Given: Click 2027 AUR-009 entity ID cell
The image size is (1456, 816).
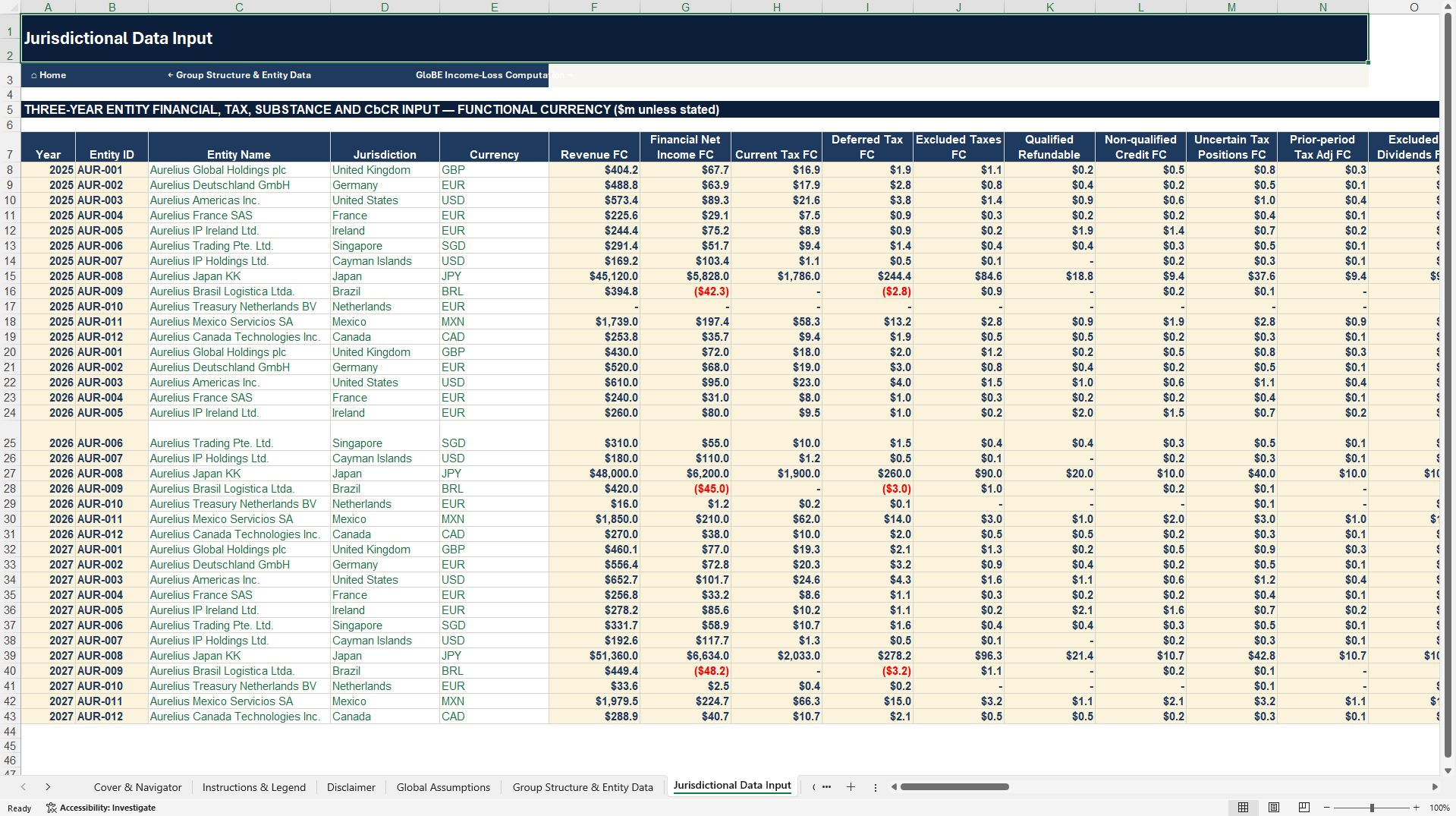Looking at the screenshot, I should 112,671.
